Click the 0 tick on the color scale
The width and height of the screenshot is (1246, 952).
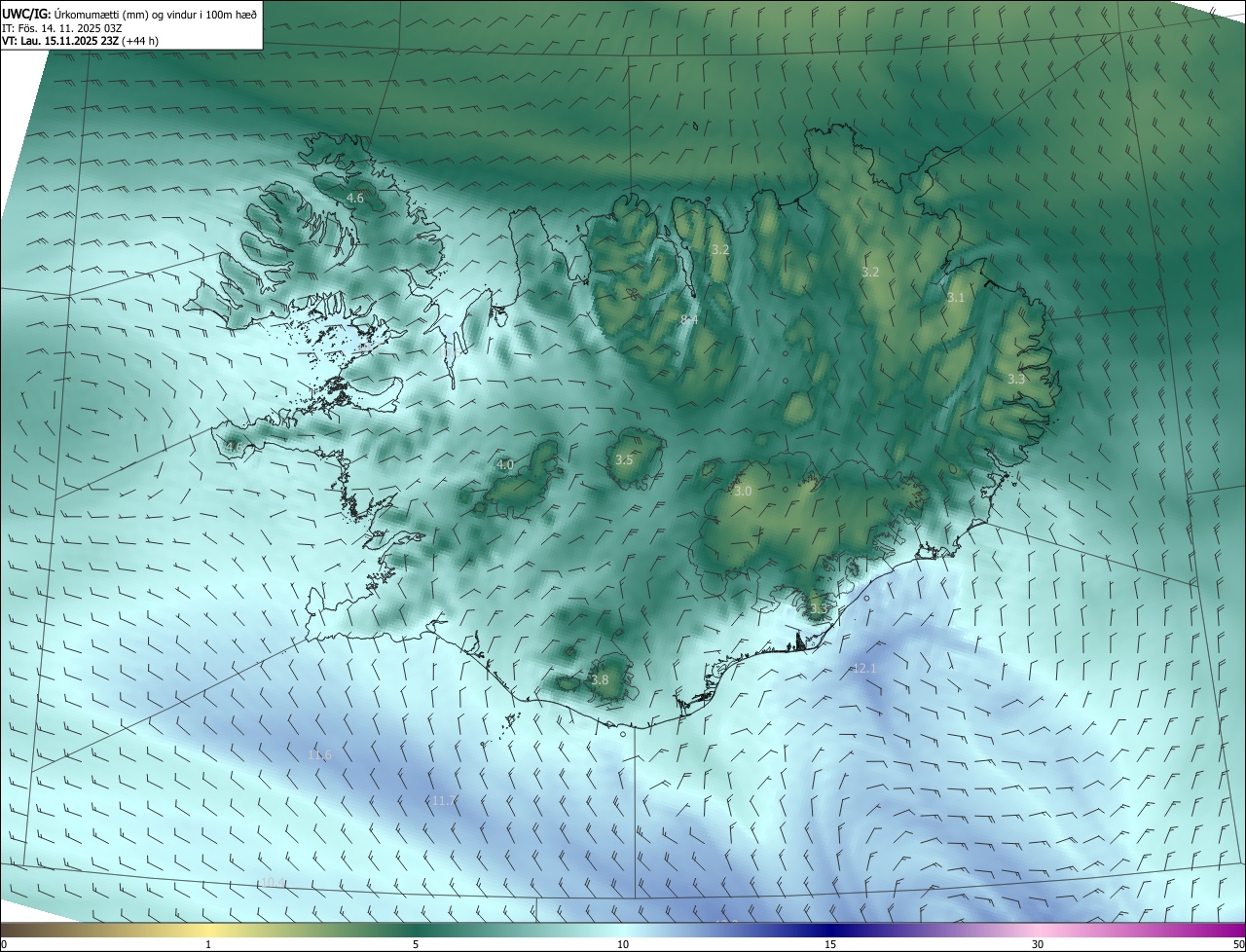pyautogui.click(x=4, y=944)
